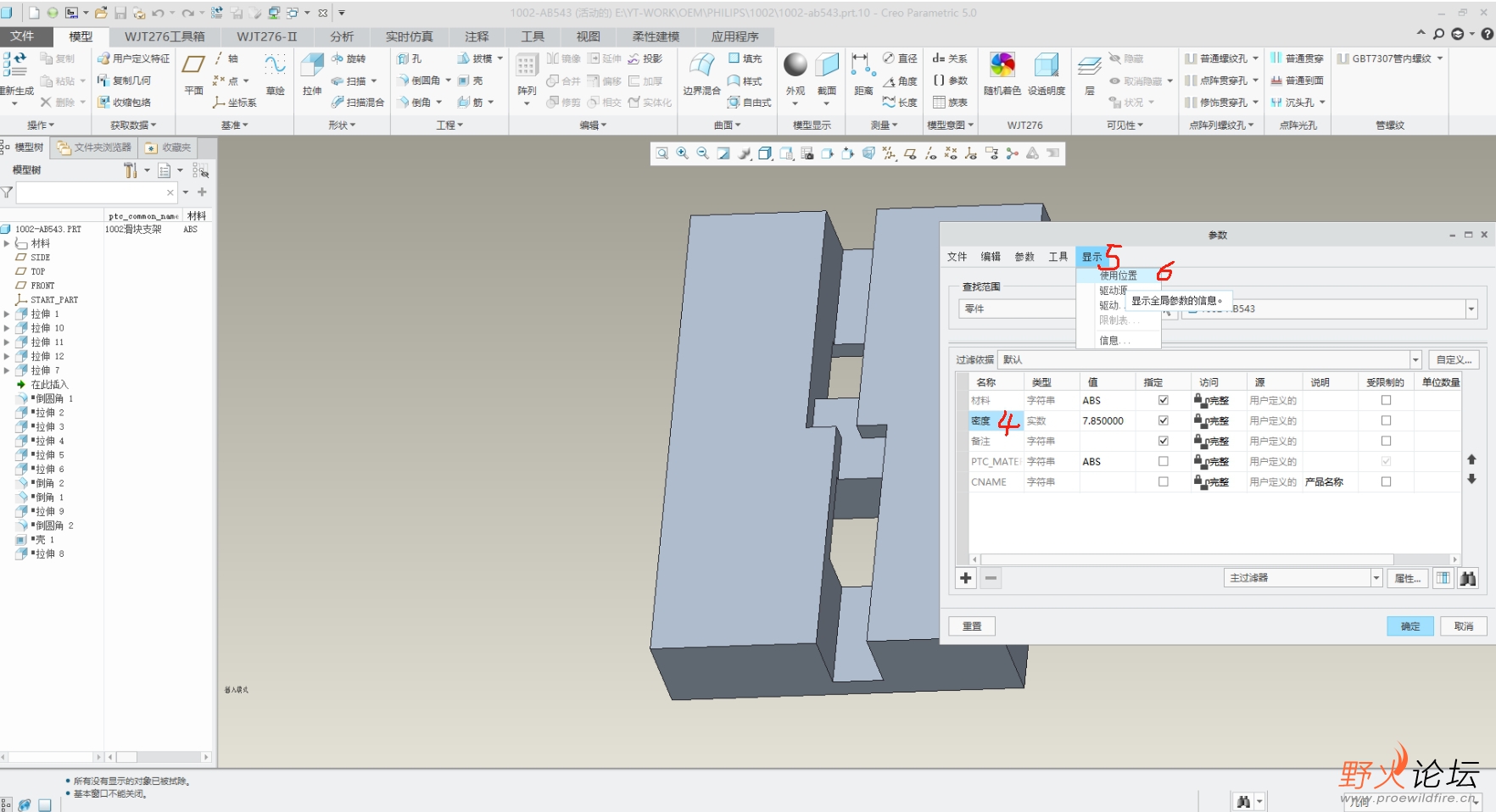Toggle 受限制的 checkbox for 材料 row

(x=1386, y=400)
